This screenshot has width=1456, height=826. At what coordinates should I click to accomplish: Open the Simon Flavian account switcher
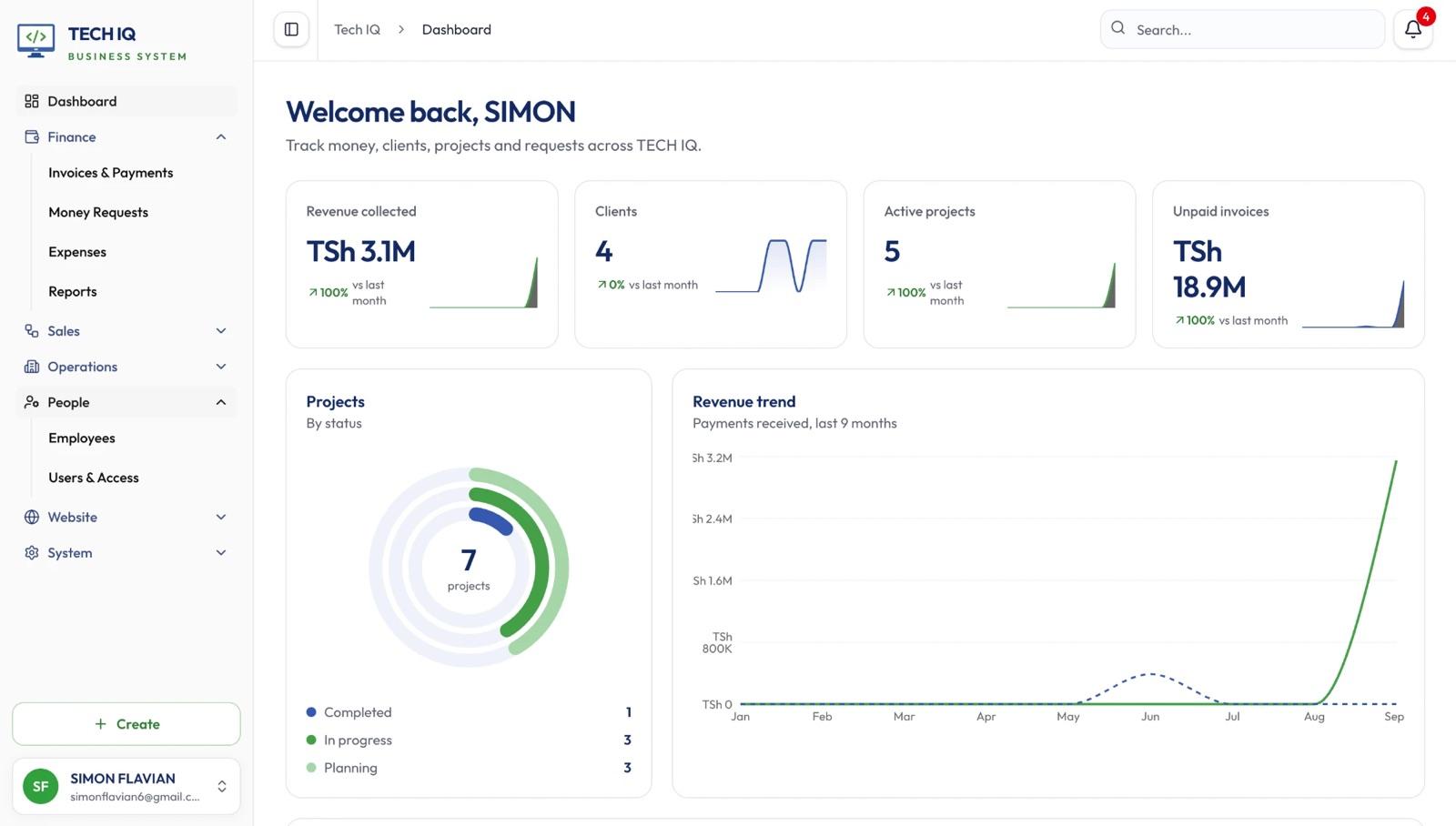[126, 786]
